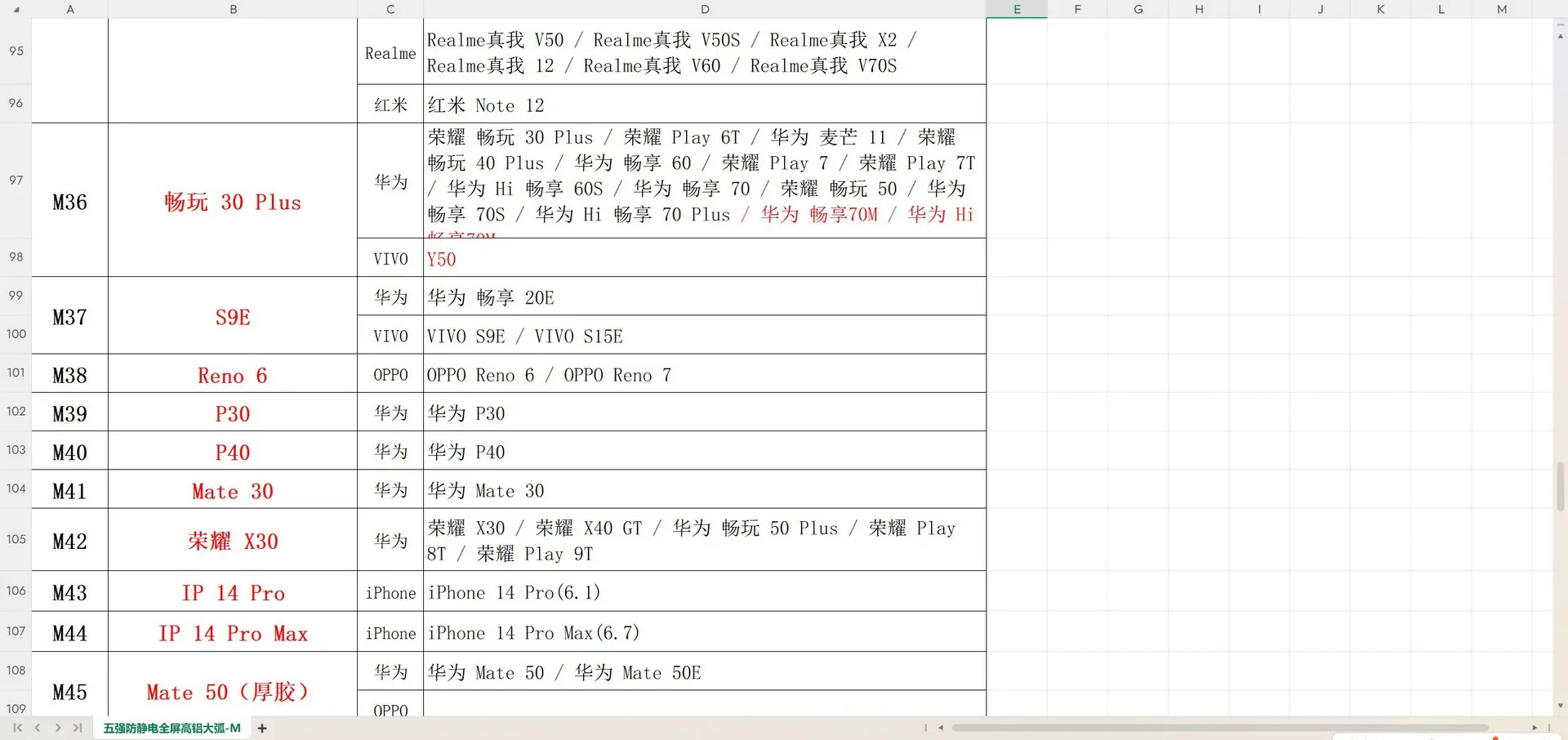Click the red IP 14 Pro Max cell
The width and height of the screenshot is (1568, 740).
(x=233, y=631)
